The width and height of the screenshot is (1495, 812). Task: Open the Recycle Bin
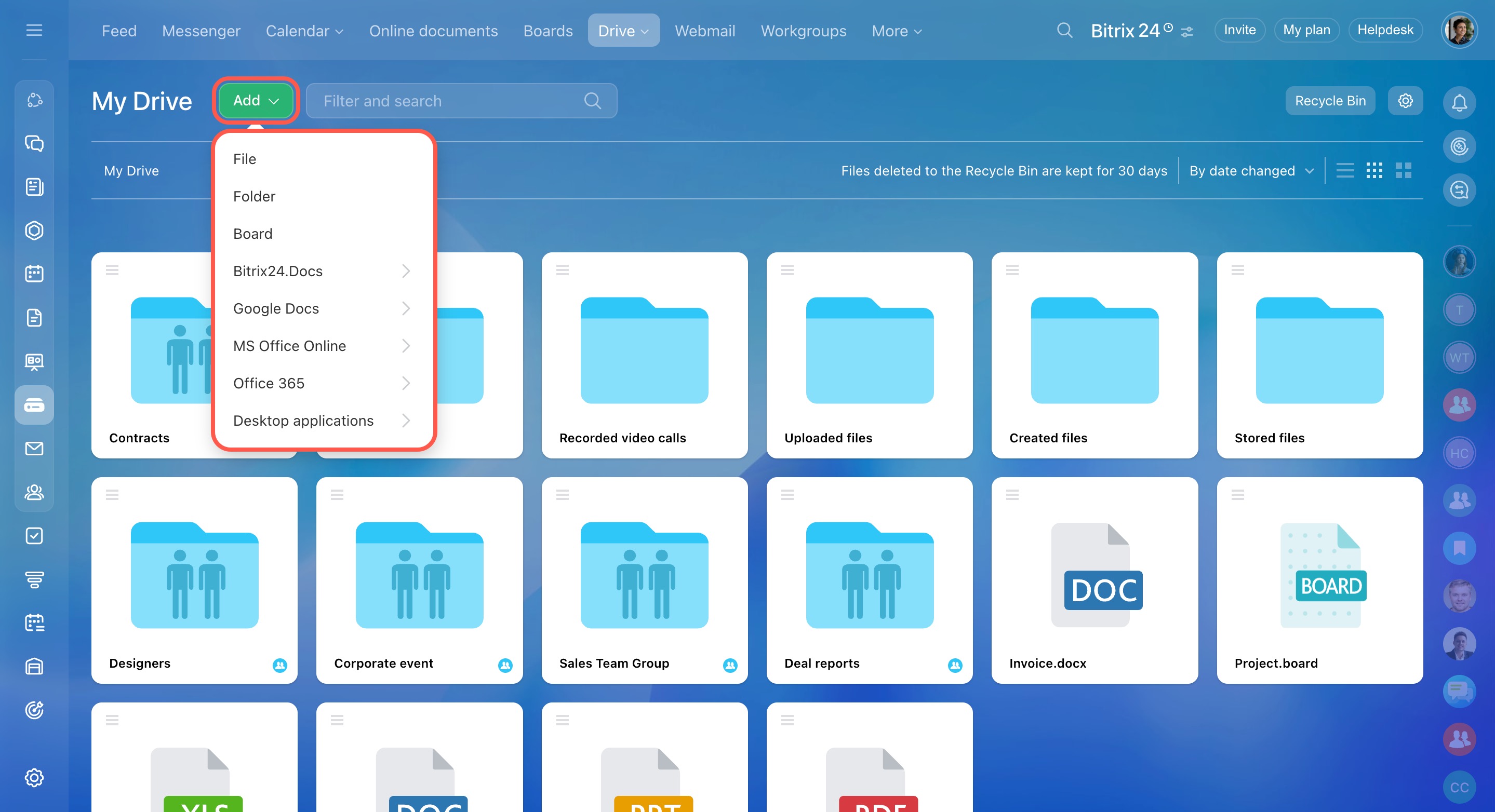coord(1330,101)
